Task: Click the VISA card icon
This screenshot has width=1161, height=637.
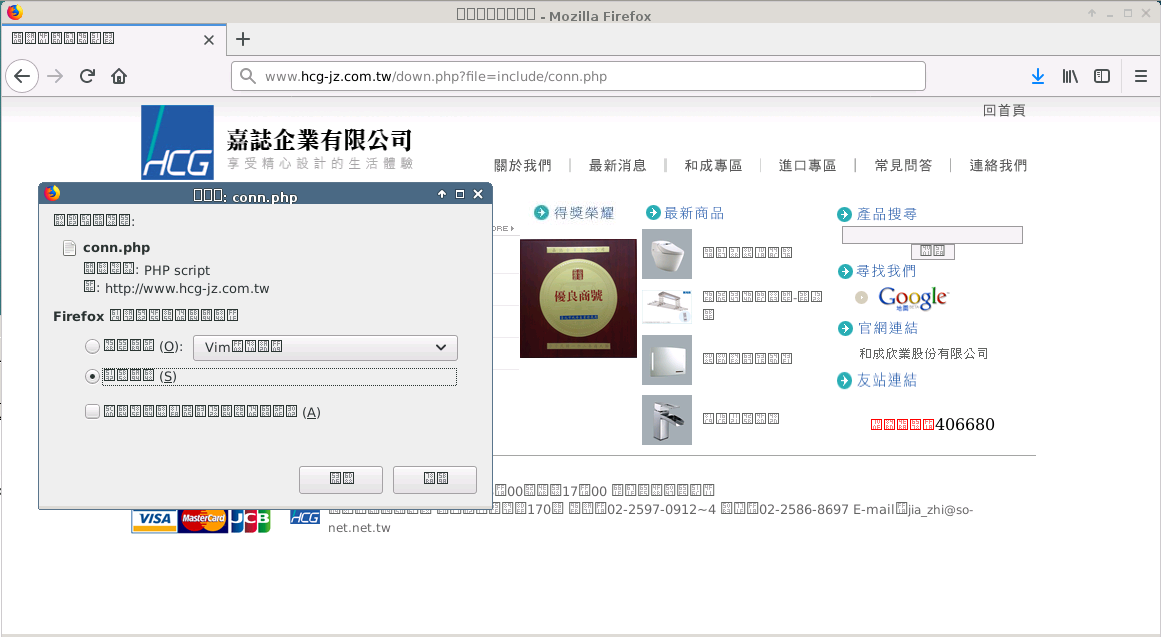Action: [x=154, y=520]
